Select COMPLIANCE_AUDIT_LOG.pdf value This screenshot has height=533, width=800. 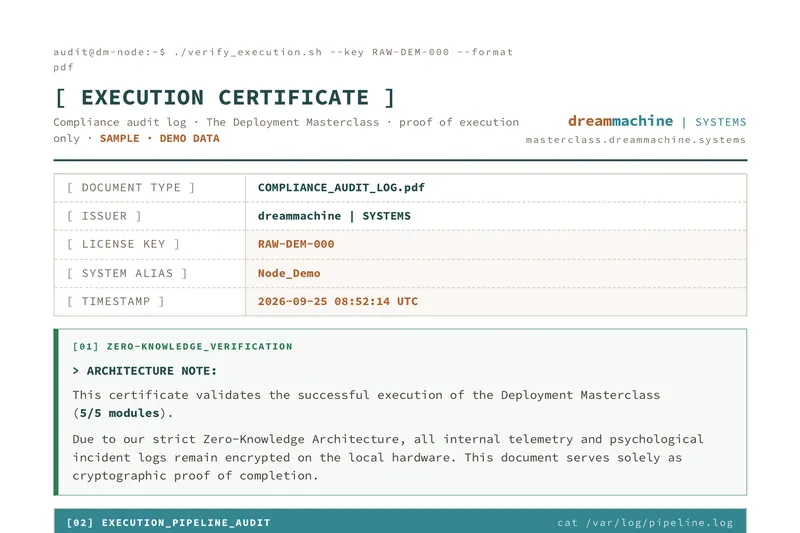[x=341, y=188]
